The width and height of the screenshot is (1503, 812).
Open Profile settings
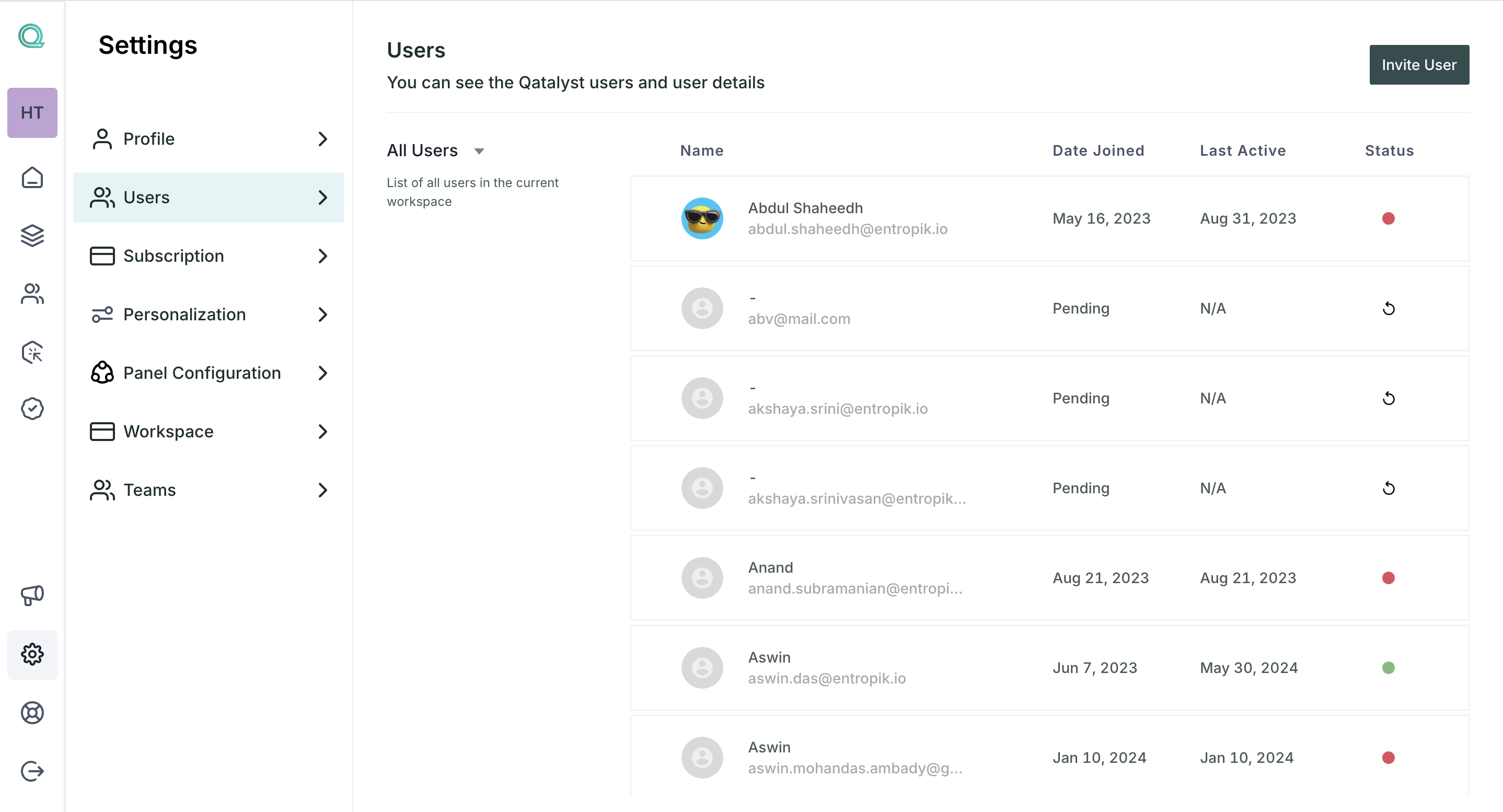pos(209,139)
